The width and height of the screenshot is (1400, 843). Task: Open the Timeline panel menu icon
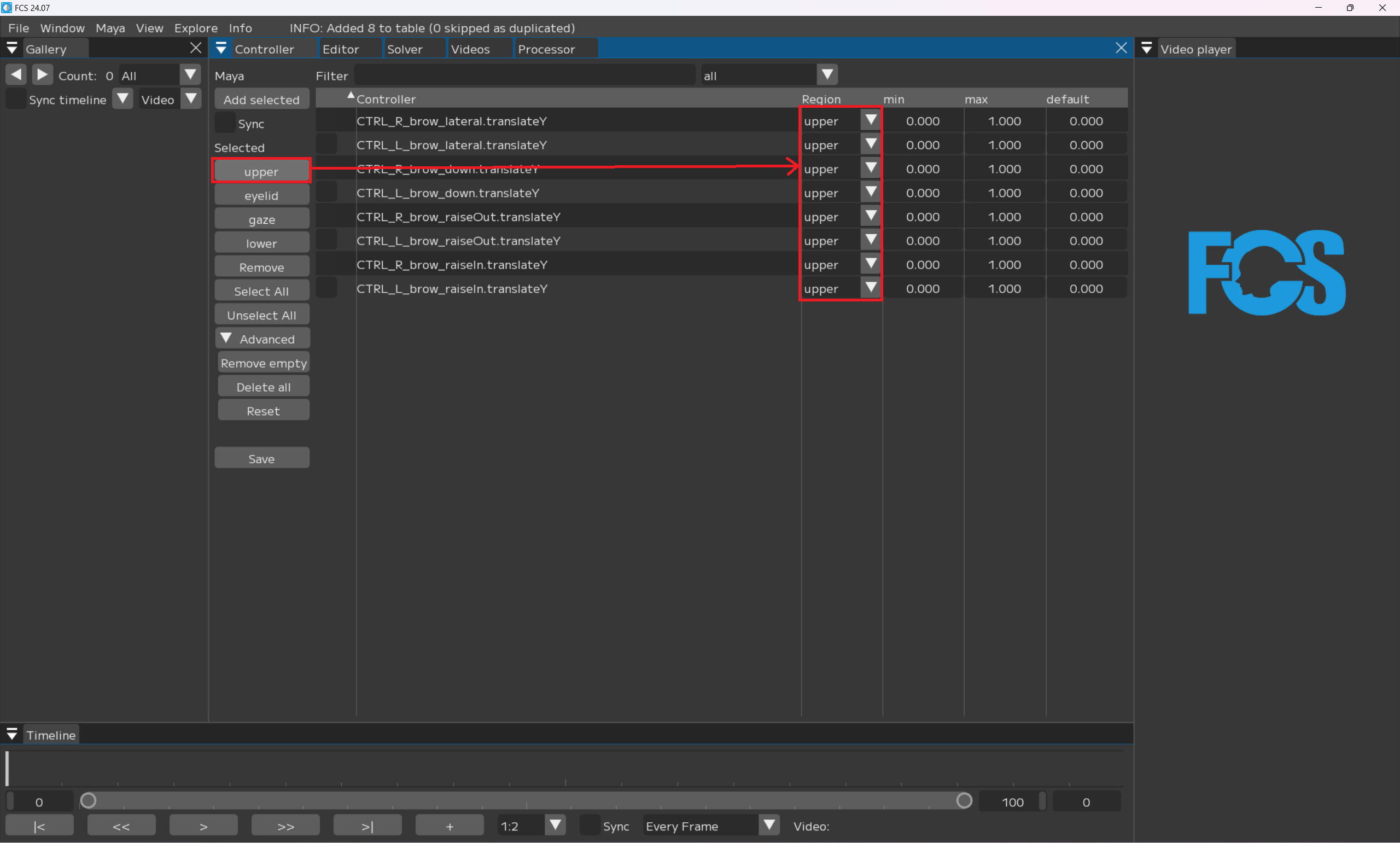pyautogui.click(x=11, y=735)
